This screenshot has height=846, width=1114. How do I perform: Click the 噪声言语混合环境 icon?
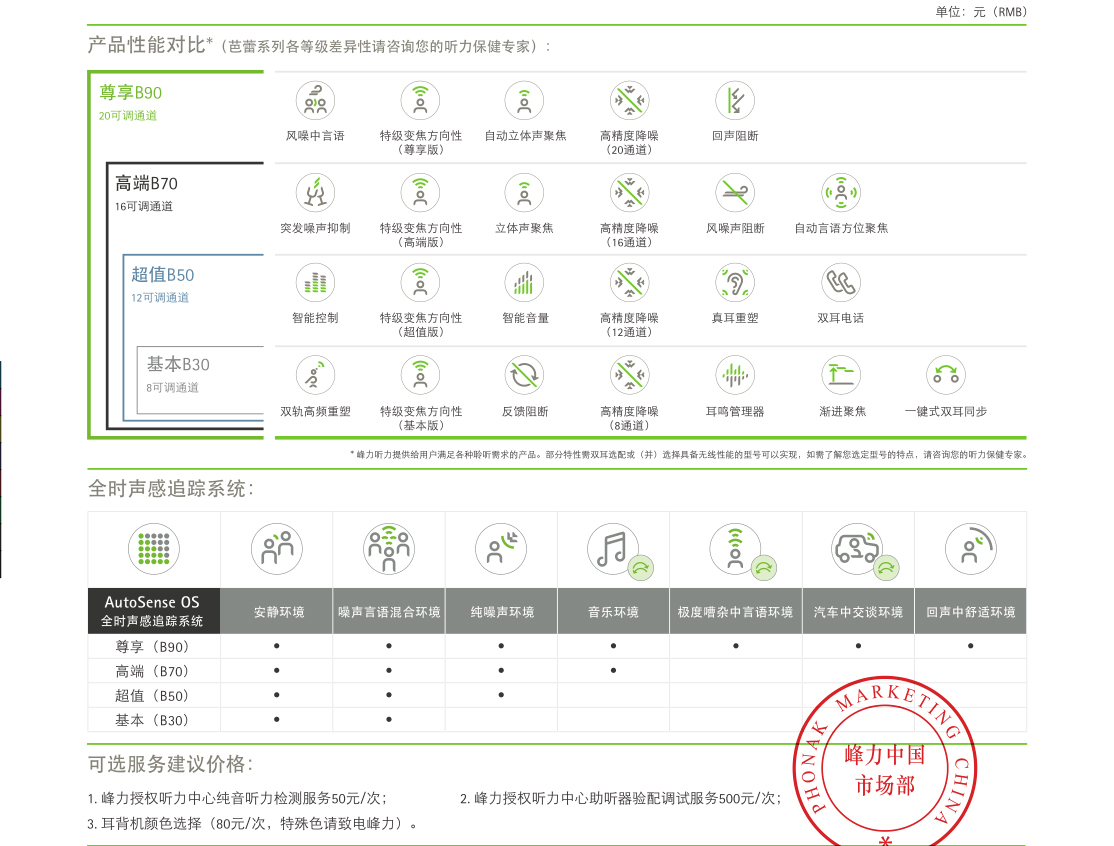click(x=389, y=549)
